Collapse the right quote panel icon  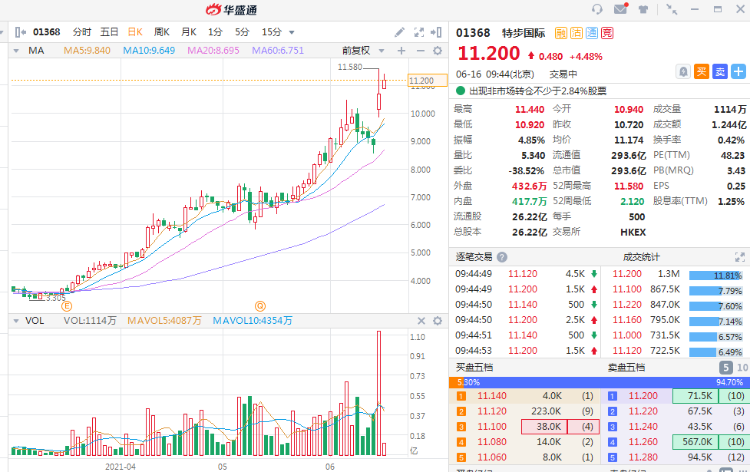coord(436,32)
